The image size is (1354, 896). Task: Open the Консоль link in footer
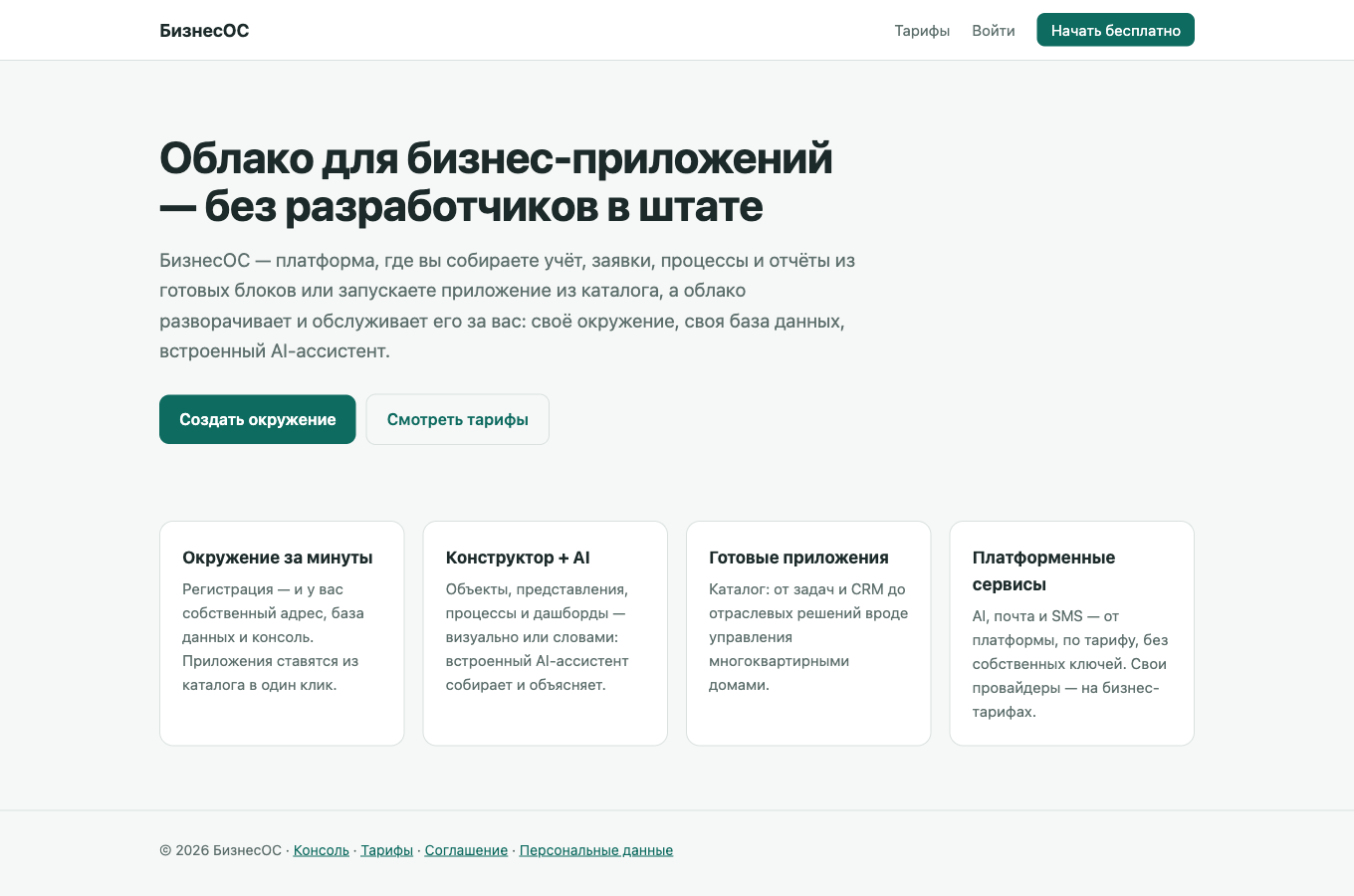tap(322, 850)
